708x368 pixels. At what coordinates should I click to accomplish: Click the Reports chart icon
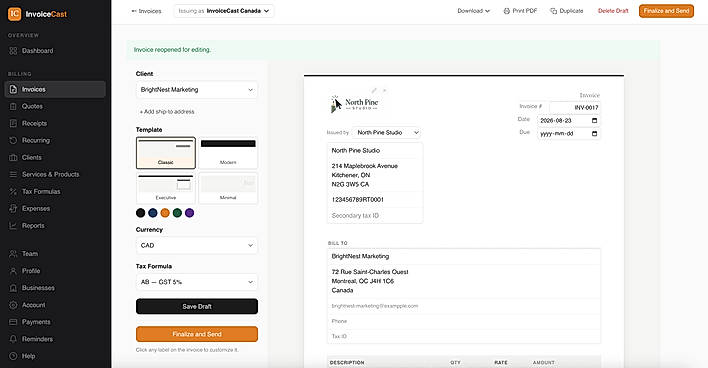click(13, 226)
